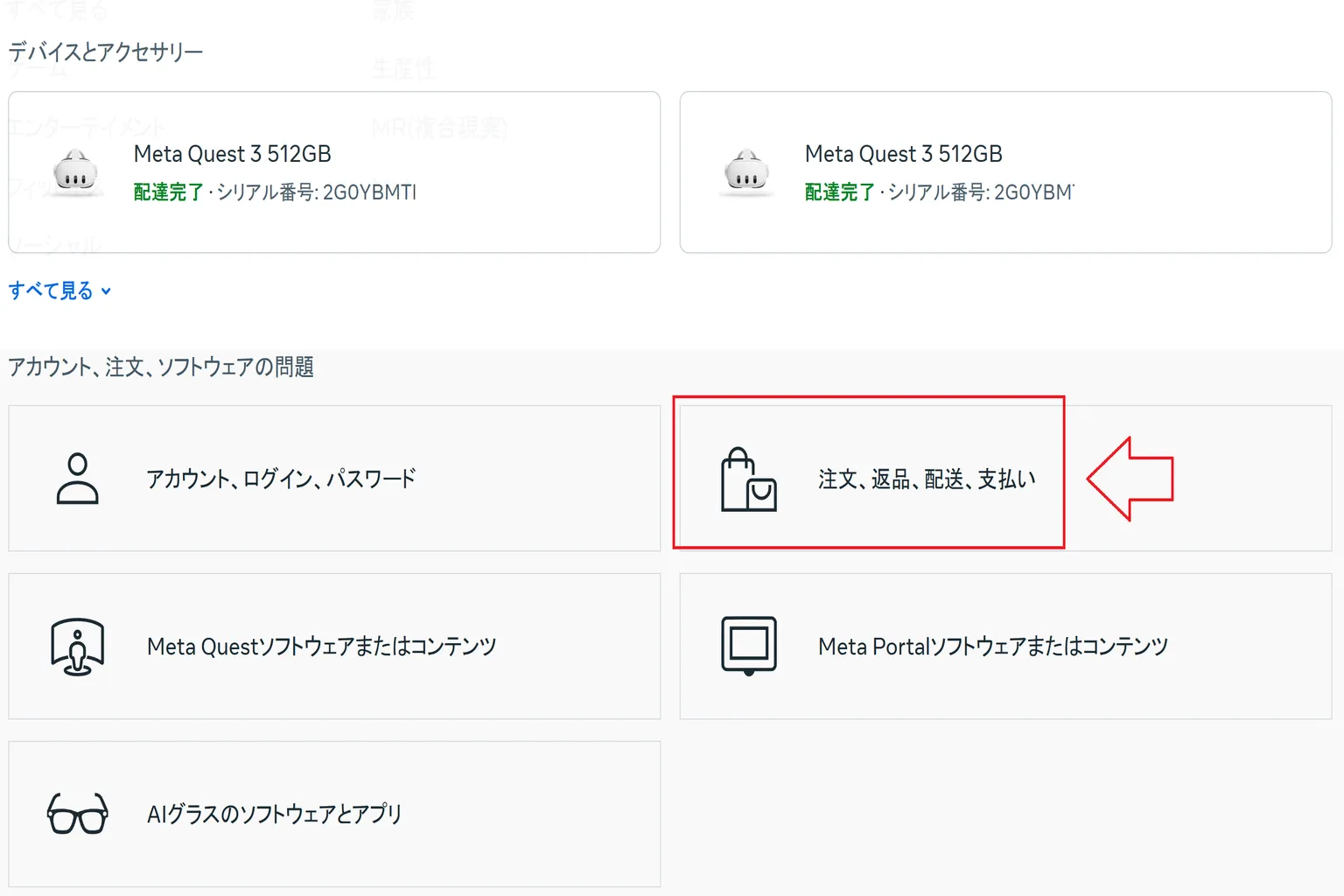Open 注文、返品、配送、支払い
This screenshot has height=896, width=1344.
pos(1005,479)
